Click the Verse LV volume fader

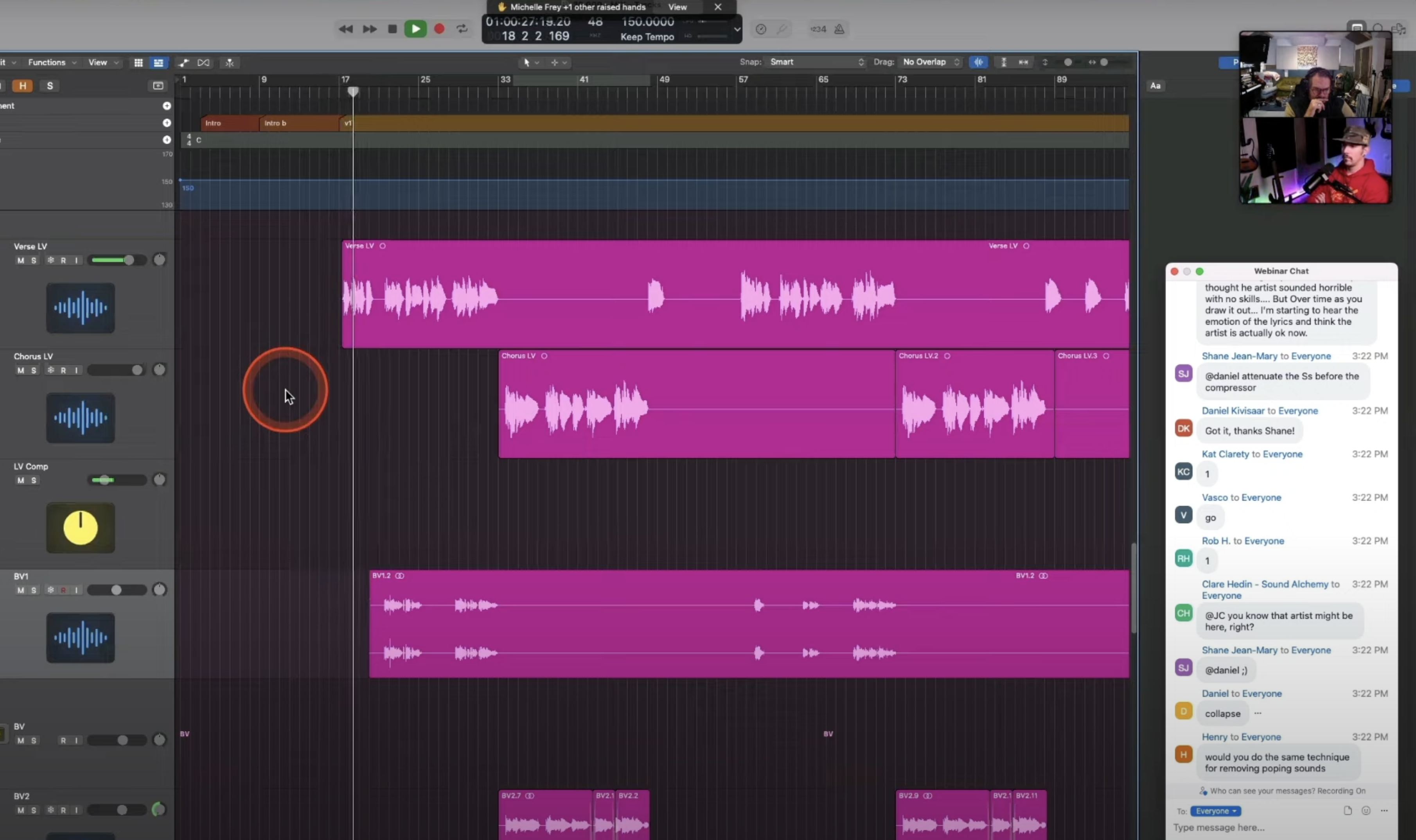(x=118, y=260)
